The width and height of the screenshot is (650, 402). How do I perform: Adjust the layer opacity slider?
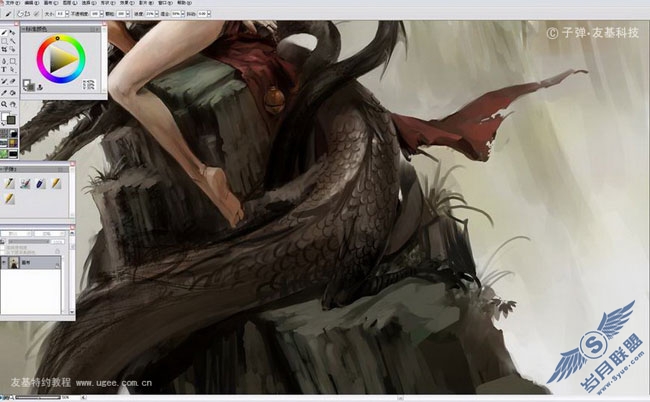(29, 242)
